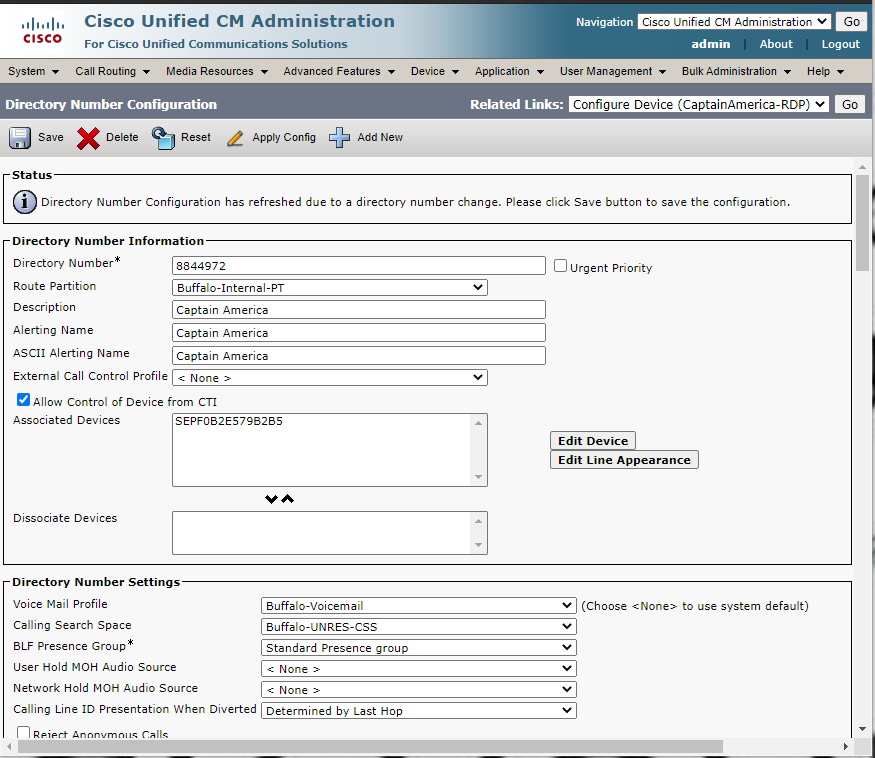The image size is (875, 758).
Task: Open the Application menu
Action: (509, 71)
